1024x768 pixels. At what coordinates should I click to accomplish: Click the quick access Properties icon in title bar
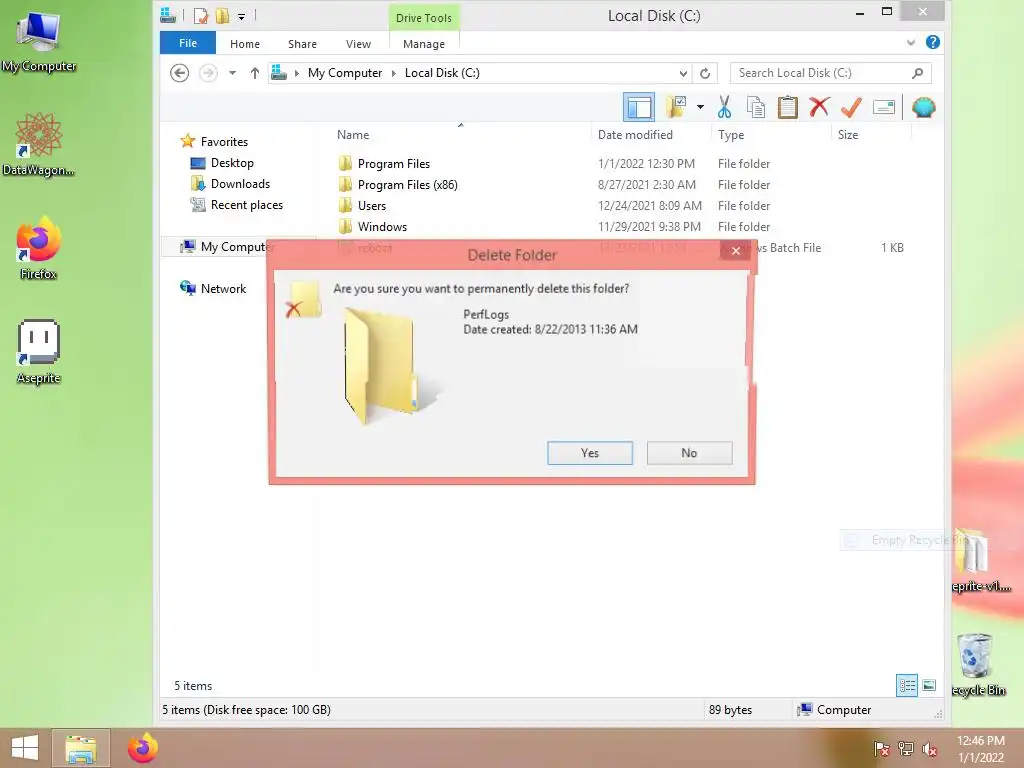[200, 15]
